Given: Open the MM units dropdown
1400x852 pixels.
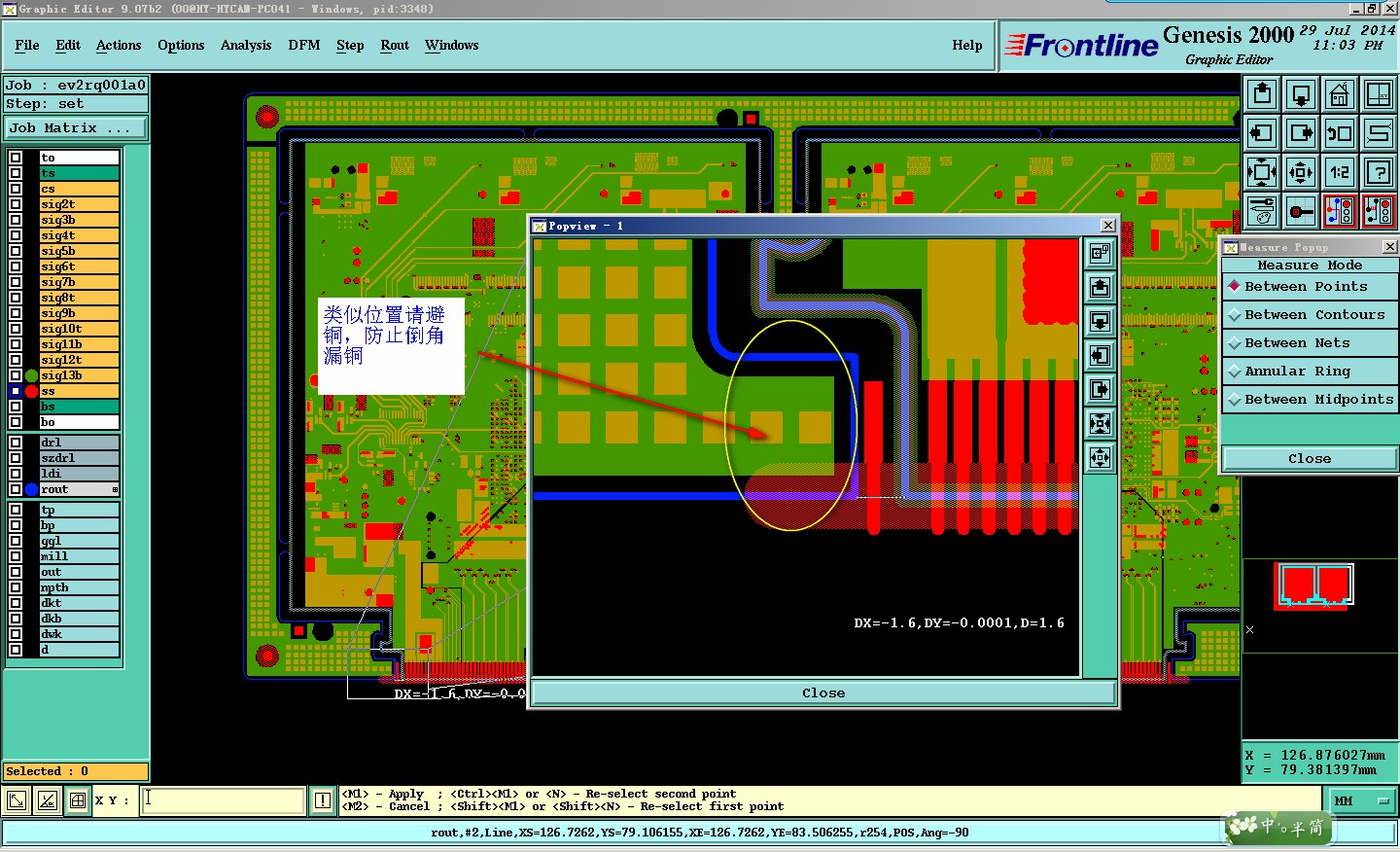Looking at the screenshot, I should click(x=1362, y=800).
